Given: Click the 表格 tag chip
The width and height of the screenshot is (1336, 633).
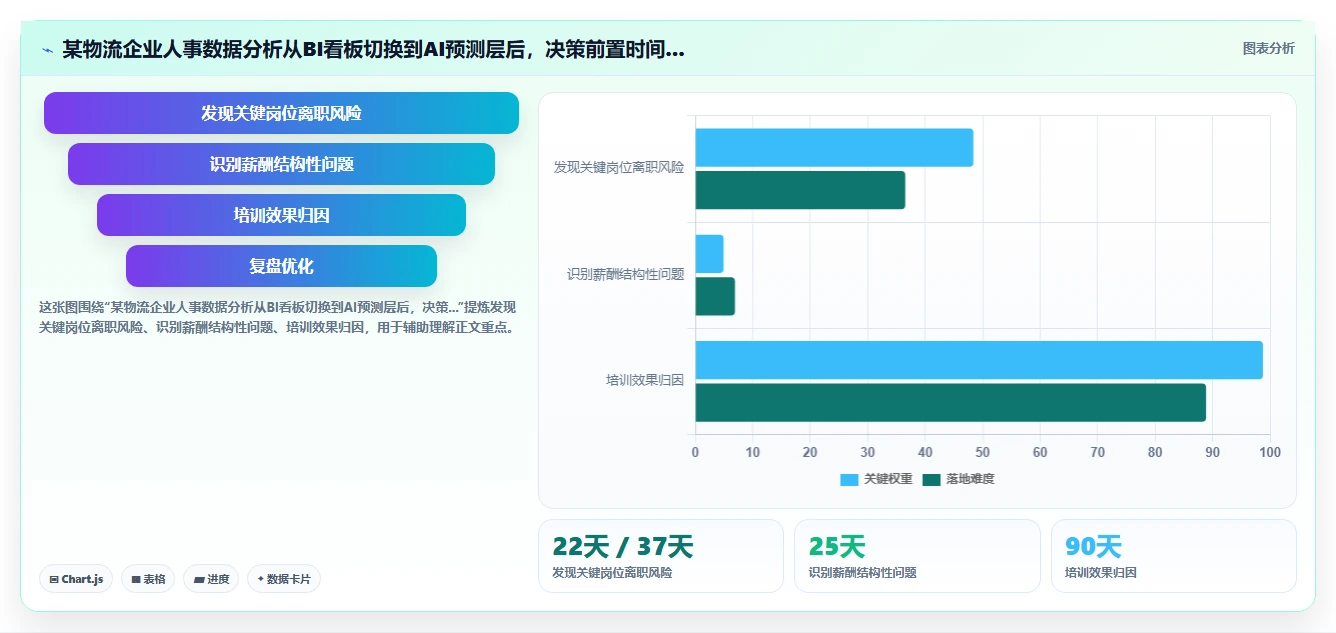Looking at the screenshot, I should (148, 579).
